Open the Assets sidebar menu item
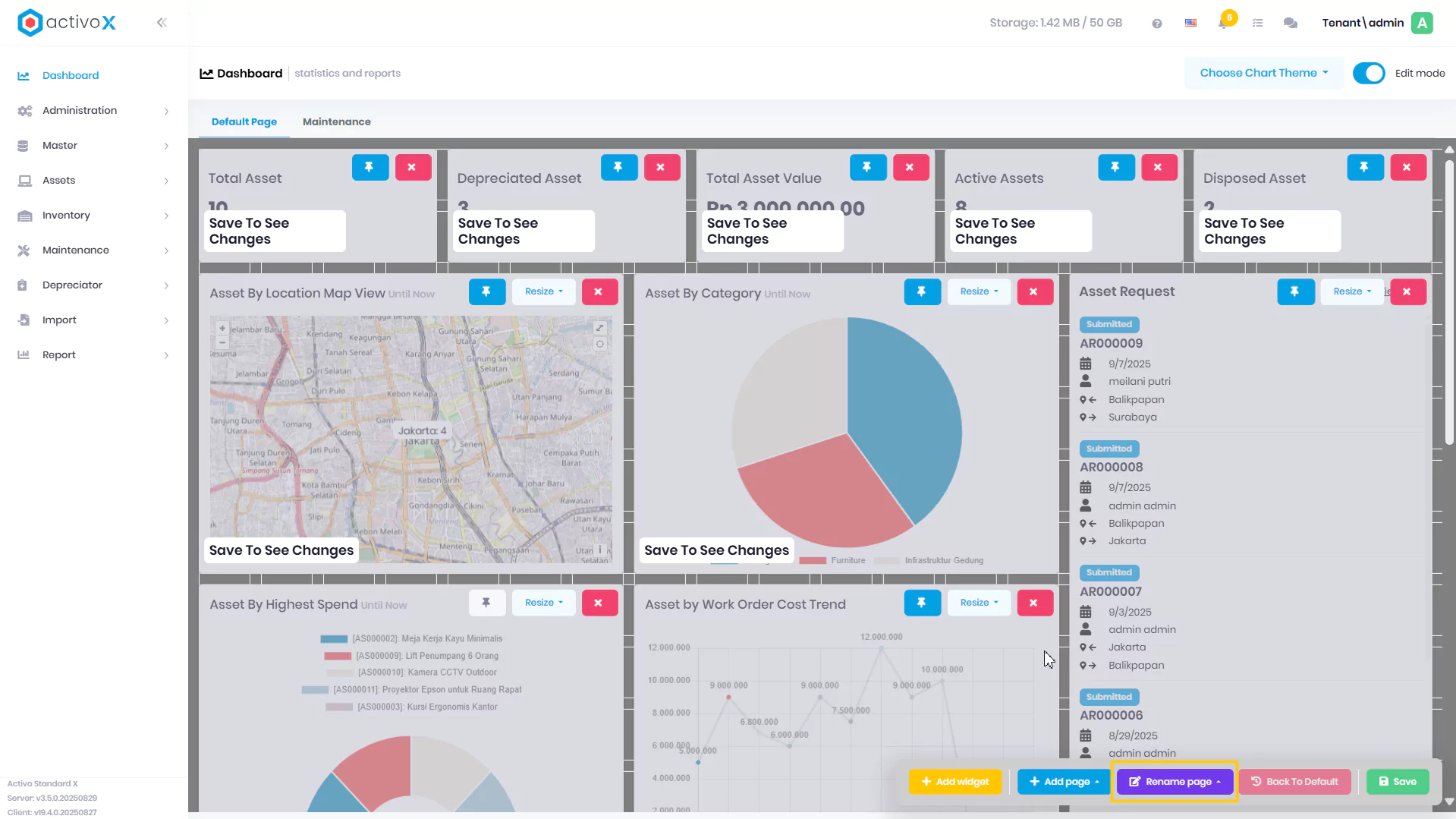The width and height of the screenshot is (1456, 819). (x=94, y=181)
